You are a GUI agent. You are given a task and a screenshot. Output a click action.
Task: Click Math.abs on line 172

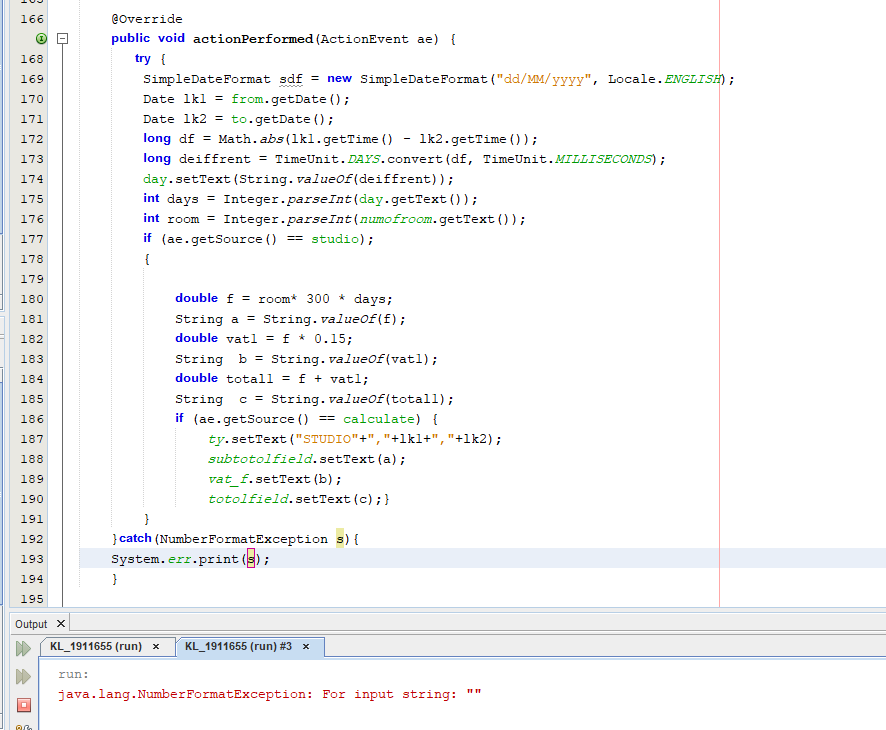[x=251, y=139]
